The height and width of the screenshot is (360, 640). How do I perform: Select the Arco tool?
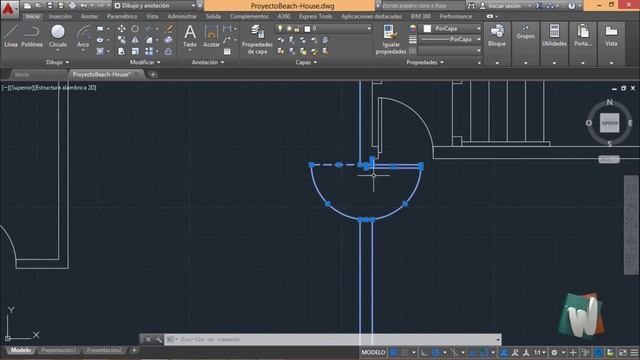(83, 36)
